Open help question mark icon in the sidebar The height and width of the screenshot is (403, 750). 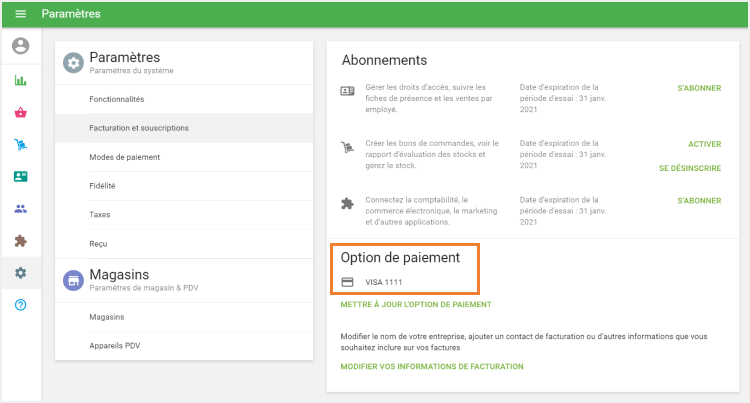[21, 305]
